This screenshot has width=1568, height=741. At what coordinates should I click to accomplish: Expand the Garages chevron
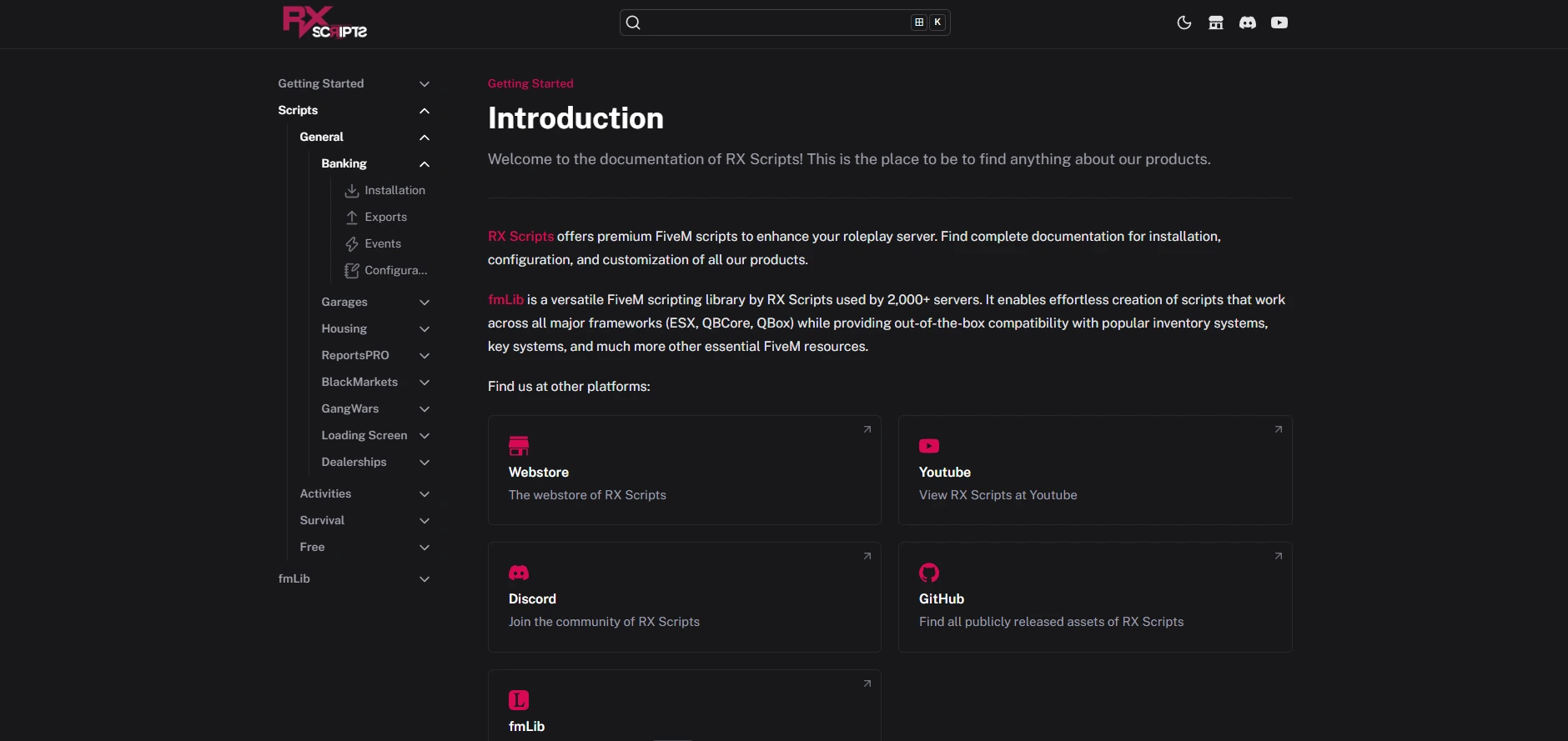pos(425,303)
